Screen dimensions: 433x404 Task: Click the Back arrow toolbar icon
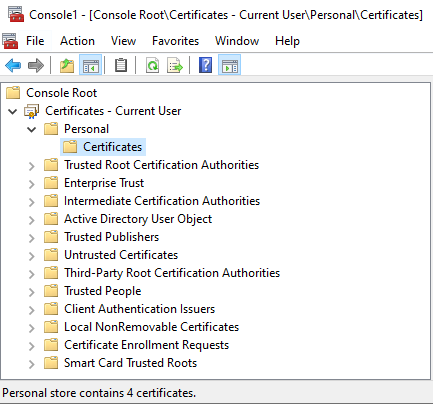pos(13,65)
